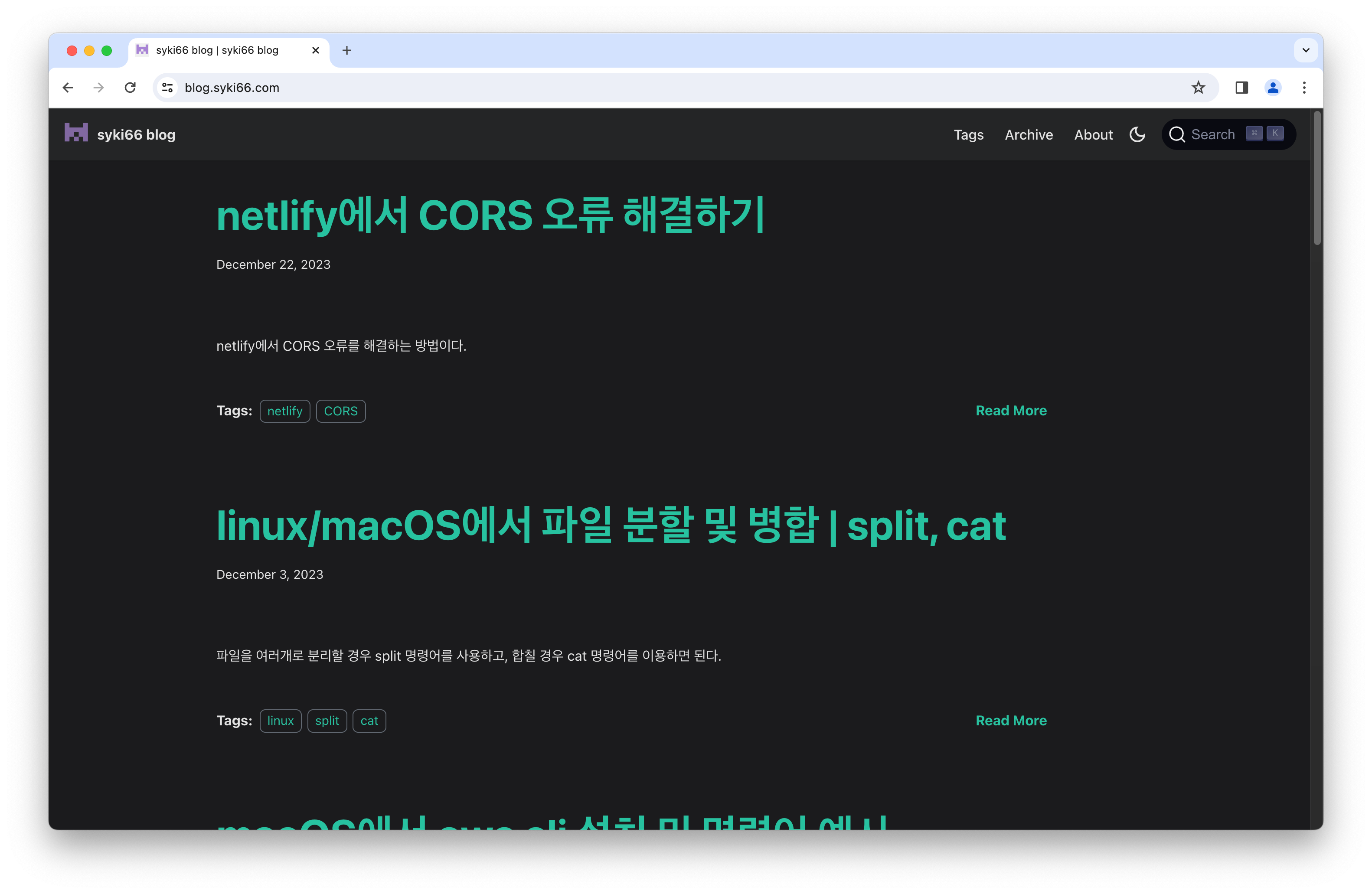The height and width of the screenshot is (894, 1372).
Task: View site information icon in address bar
Action: pyautogui.click(x=168, y=88)
